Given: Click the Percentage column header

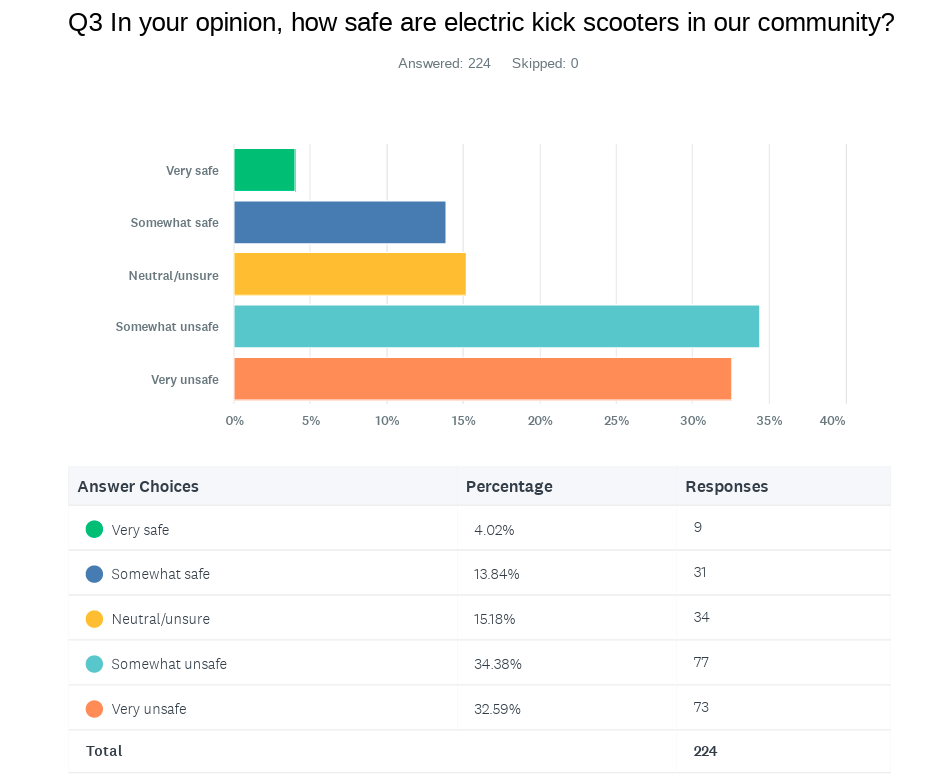Looking at the screenshot, I should (509, 487).
